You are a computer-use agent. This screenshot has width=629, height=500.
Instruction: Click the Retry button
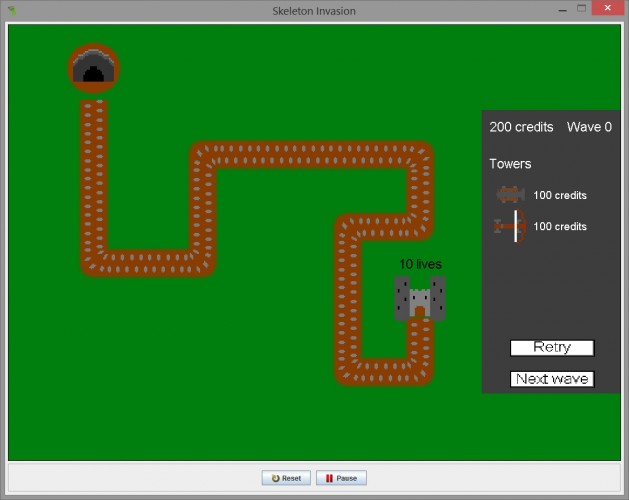(x=552, y=348)
